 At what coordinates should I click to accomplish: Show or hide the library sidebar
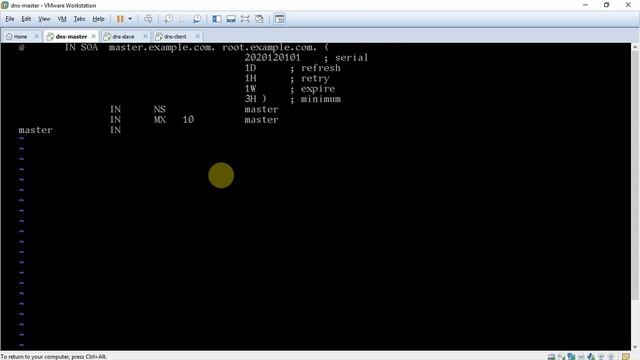pyautogui.click(x=217, y=19)
